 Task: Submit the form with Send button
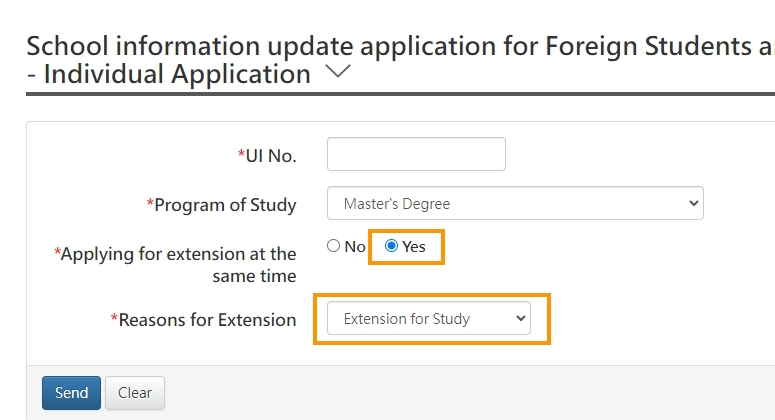71,393
